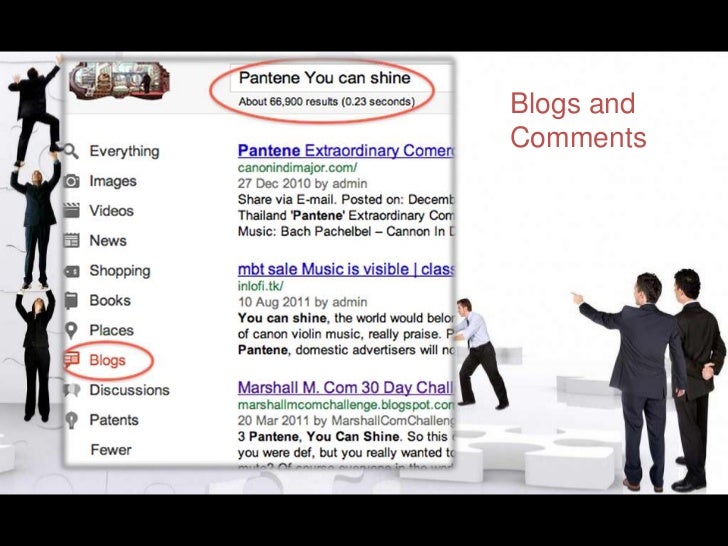Switch to Shopping results
The width and height of the screenshot is (728, 546).
pos(120,271)
